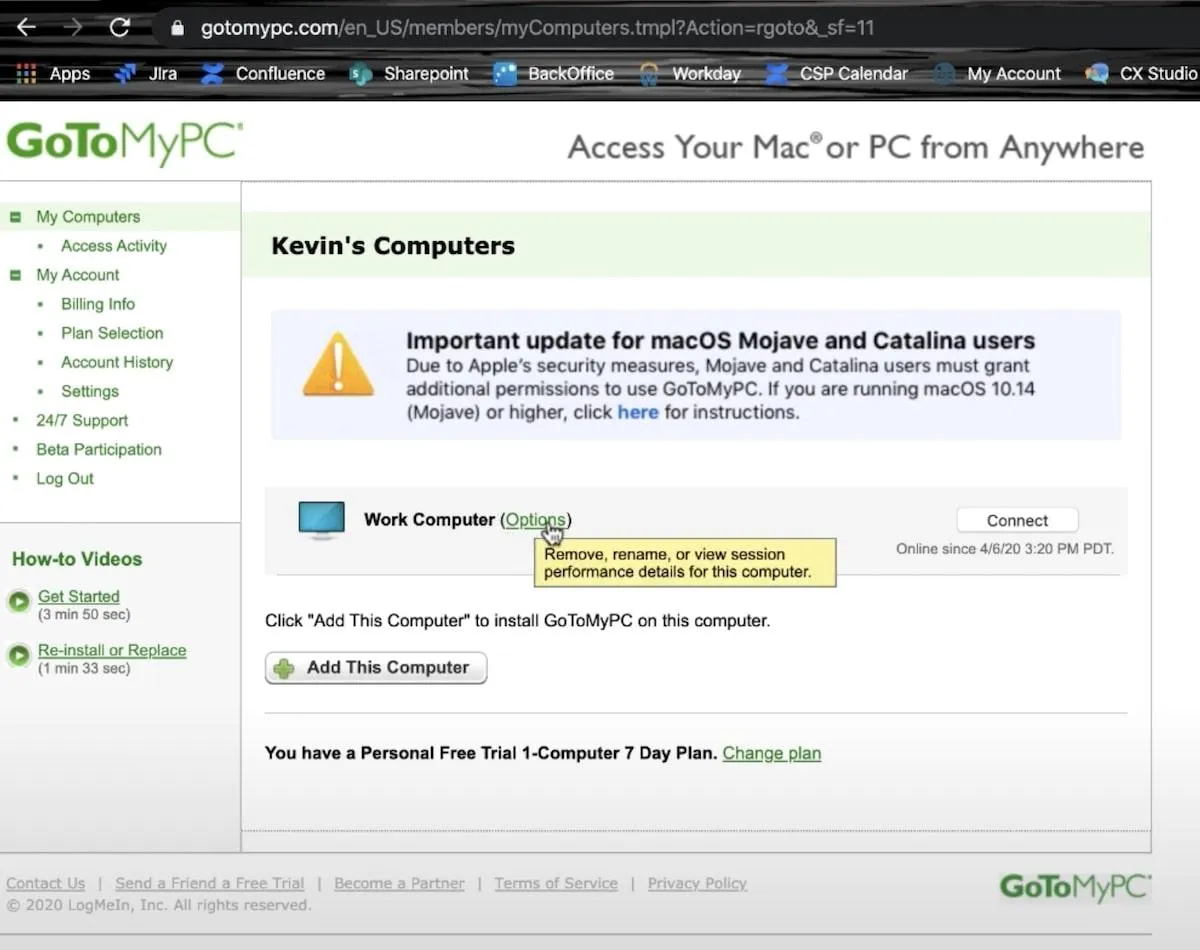Open the Confluence bookmark

(x=263, y=73)
